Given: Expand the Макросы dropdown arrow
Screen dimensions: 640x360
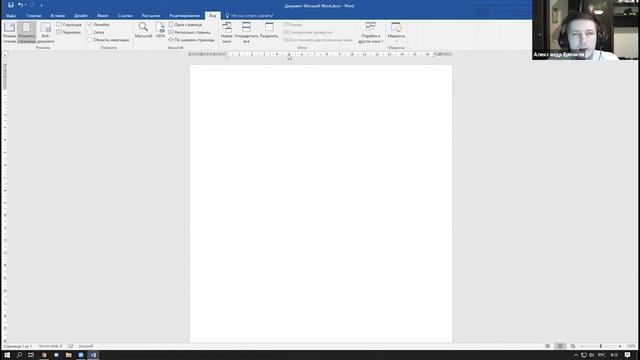Looking at the screenshot, I should tap(396, 41).
